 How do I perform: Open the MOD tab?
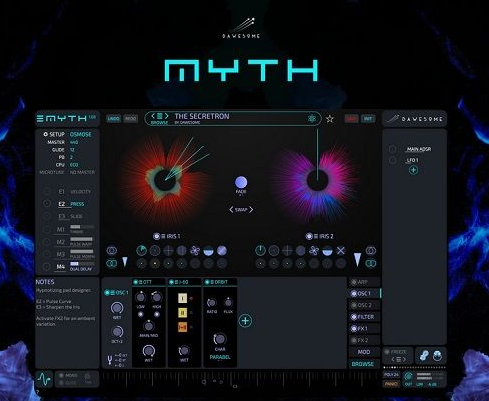pyautogui.click(x=364, y=352)
